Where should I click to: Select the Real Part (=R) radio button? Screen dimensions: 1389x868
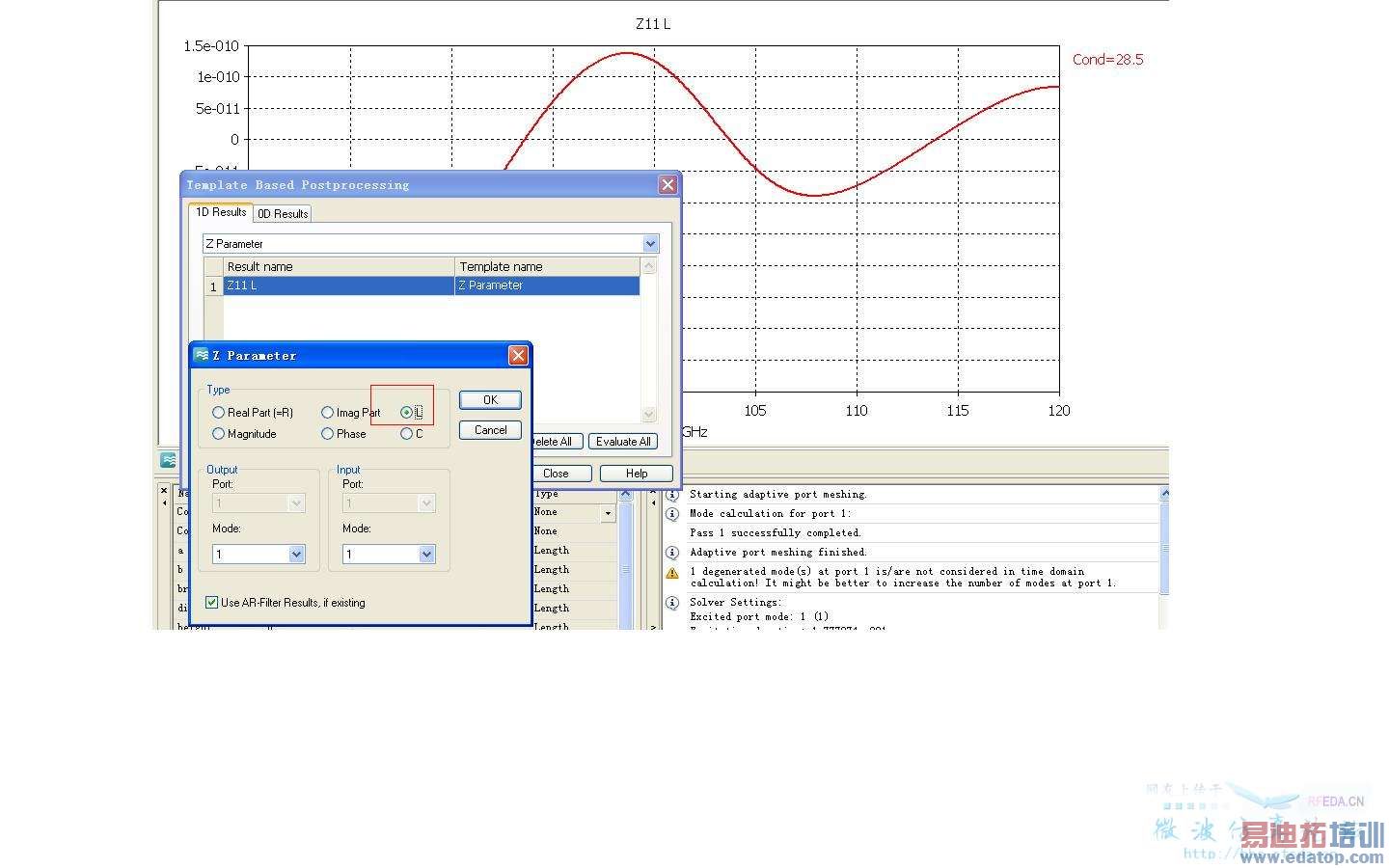point(219,412)
